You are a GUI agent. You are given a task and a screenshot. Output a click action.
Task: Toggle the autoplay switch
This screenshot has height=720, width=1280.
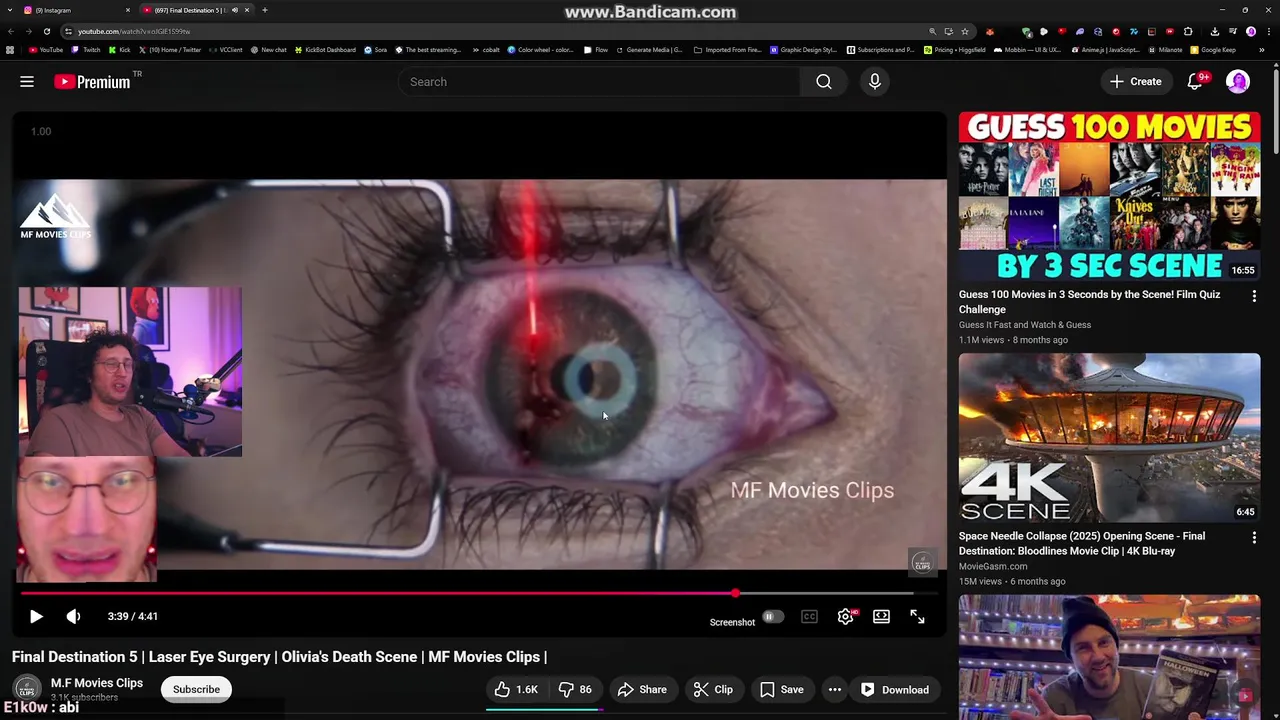pos(771,617)
